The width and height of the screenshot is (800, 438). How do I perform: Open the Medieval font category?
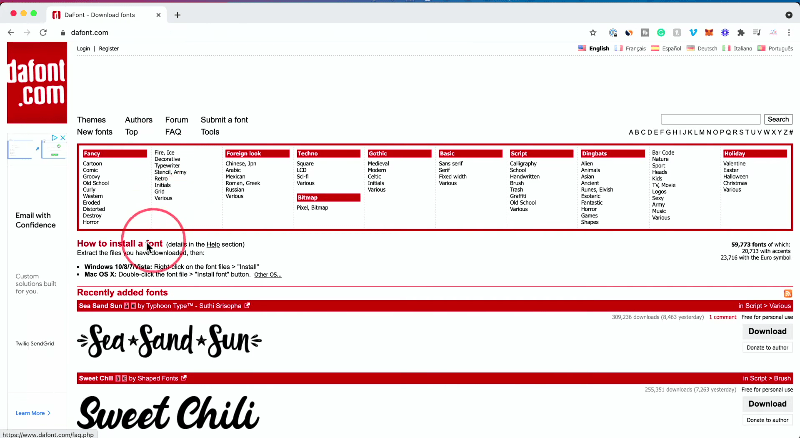379,164
